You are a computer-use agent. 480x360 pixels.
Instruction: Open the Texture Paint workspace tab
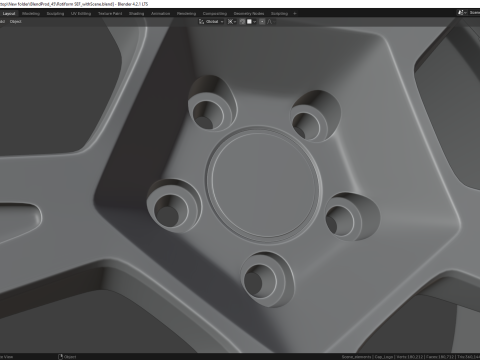(110, 14)
